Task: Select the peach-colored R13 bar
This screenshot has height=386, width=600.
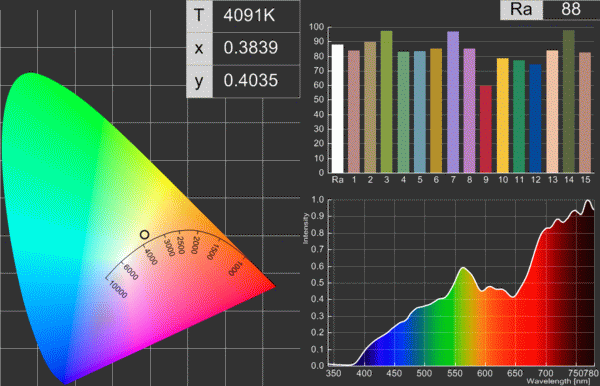Action: point(552,111)
